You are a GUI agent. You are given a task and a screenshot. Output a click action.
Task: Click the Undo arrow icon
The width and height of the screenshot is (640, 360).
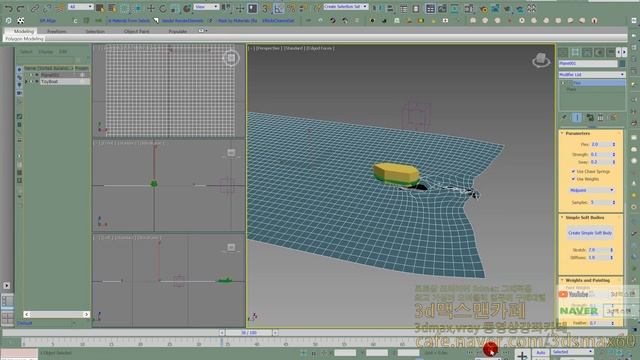tap(8, 8)
